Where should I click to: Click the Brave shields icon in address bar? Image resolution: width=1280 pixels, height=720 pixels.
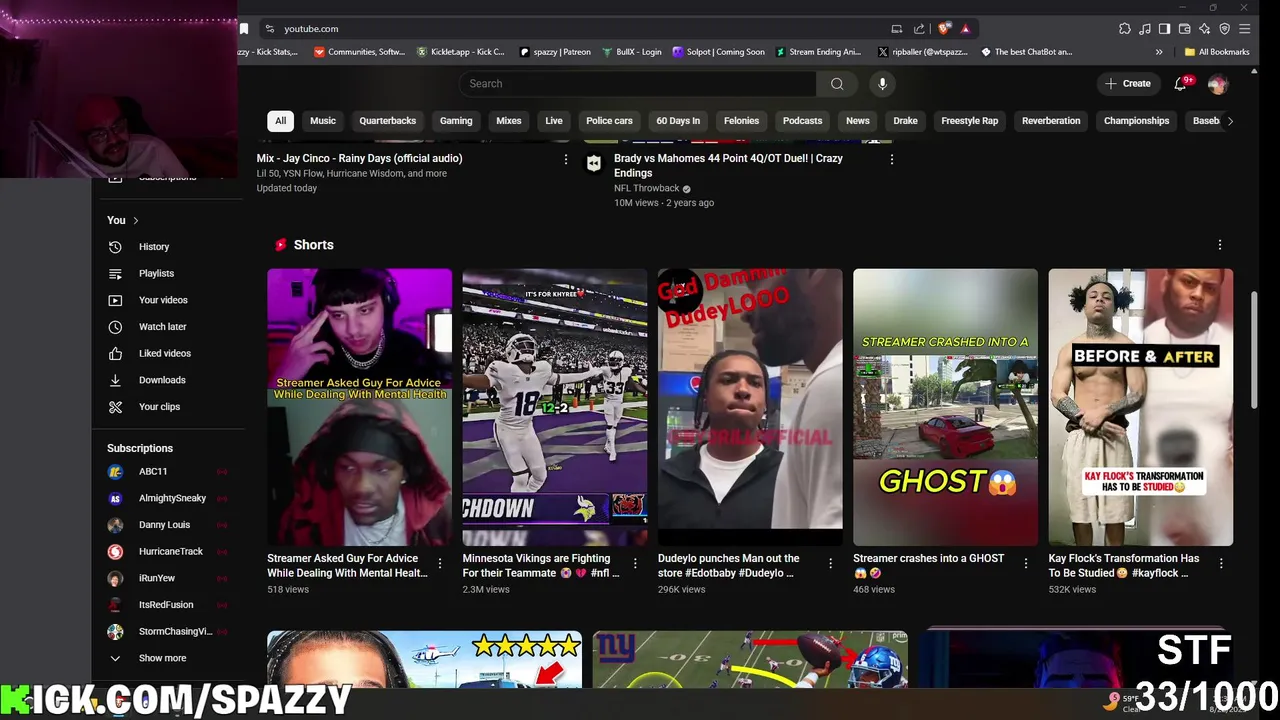[x=944, y=29]
